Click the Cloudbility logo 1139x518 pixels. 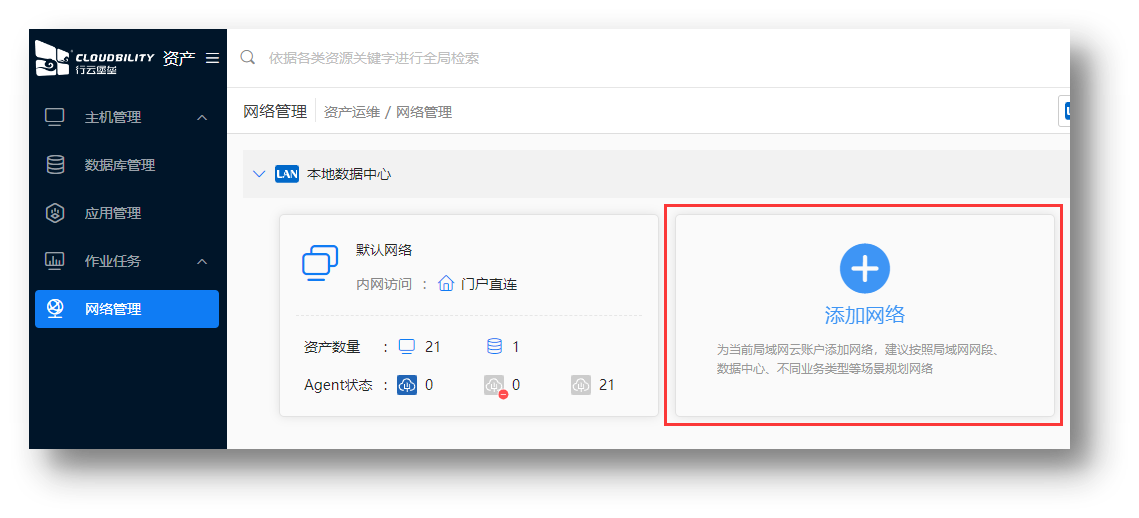click(95, 59)
